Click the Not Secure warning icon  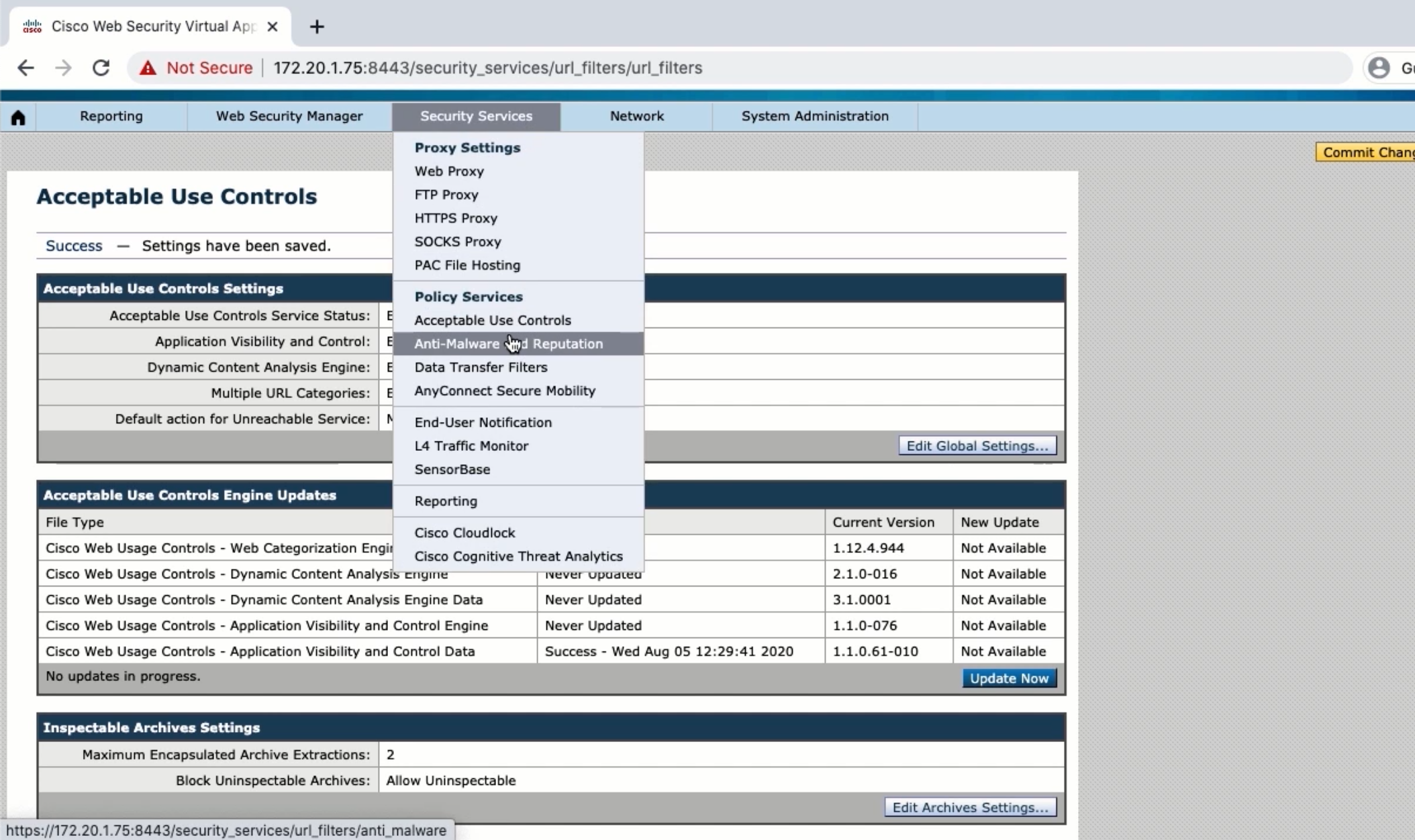coord(148,68)
